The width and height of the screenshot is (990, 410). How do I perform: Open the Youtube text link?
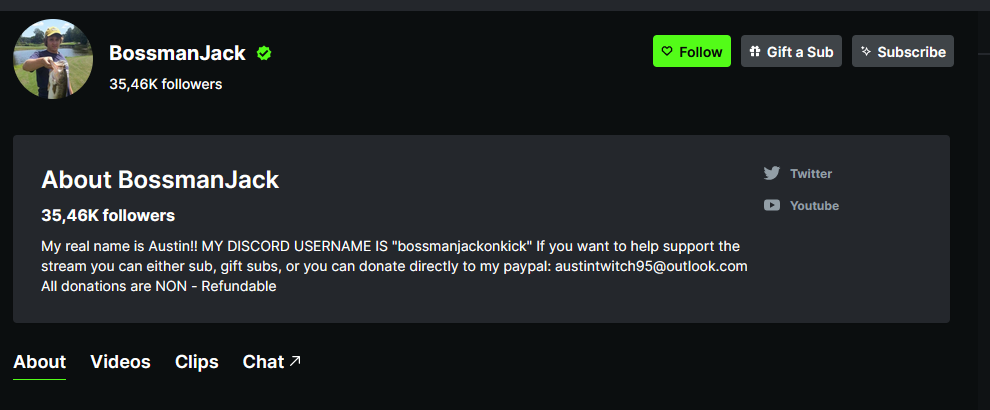point(814,205)
